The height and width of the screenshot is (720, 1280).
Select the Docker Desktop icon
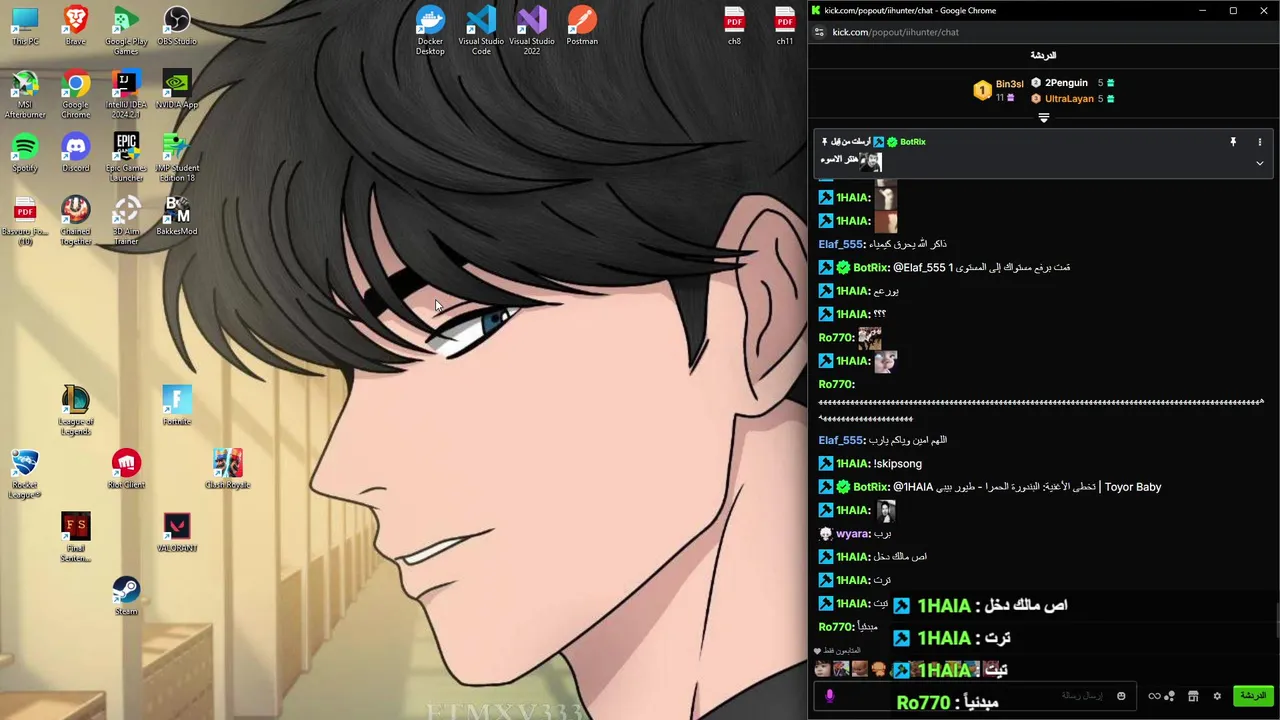tap(430, 31)
